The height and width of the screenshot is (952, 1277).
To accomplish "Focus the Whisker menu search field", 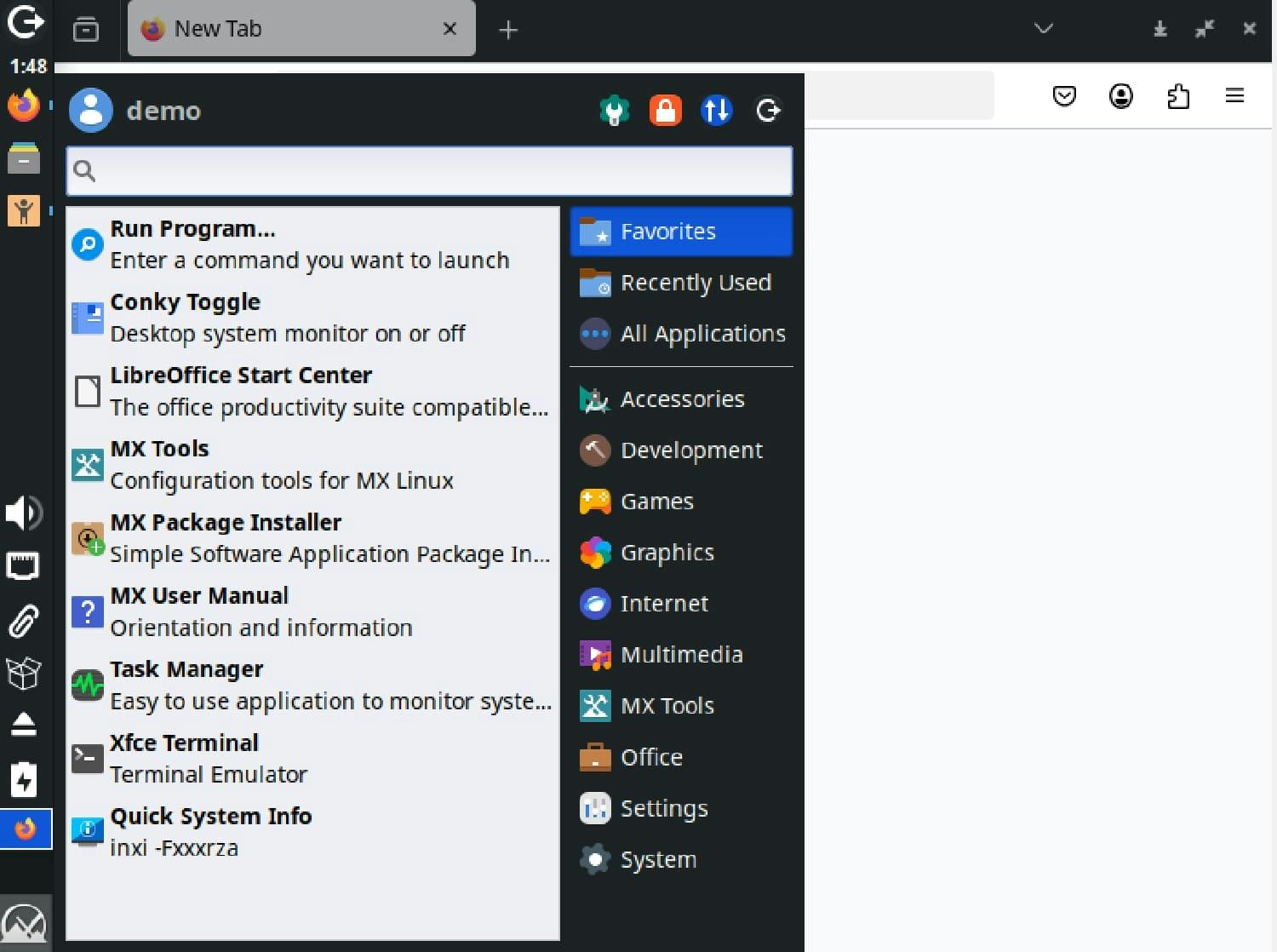I will pos(430,171).
